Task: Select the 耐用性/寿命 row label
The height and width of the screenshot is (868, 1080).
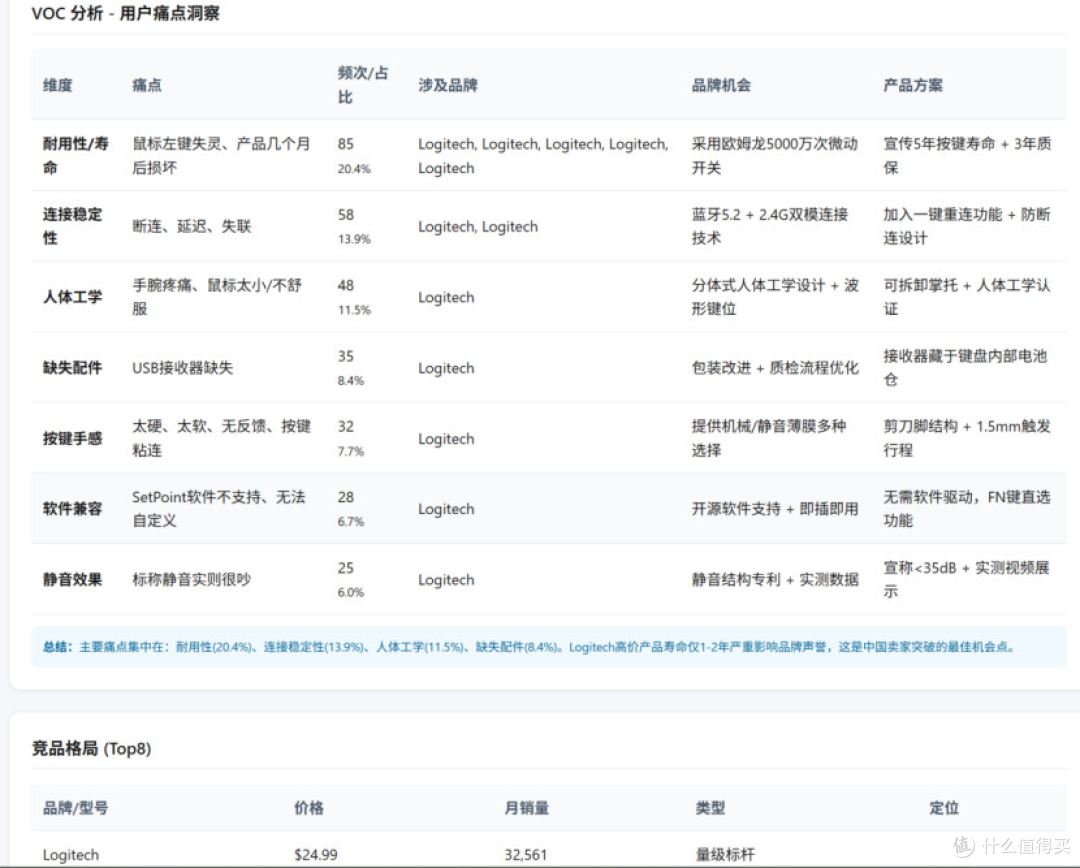Action: click(x=76, y=156)
